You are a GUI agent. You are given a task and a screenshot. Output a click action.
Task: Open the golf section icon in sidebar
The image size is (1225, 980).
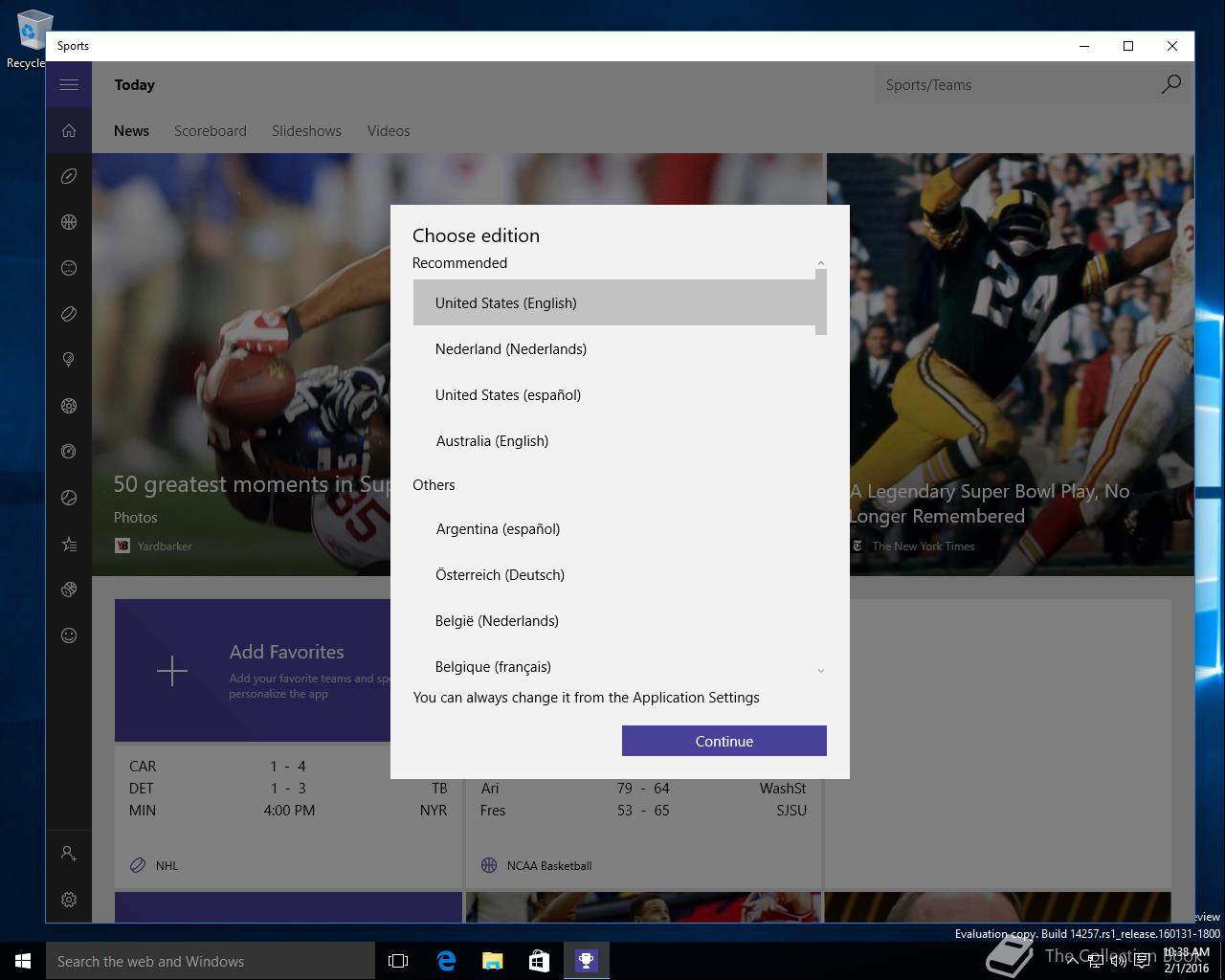point(69,360)
